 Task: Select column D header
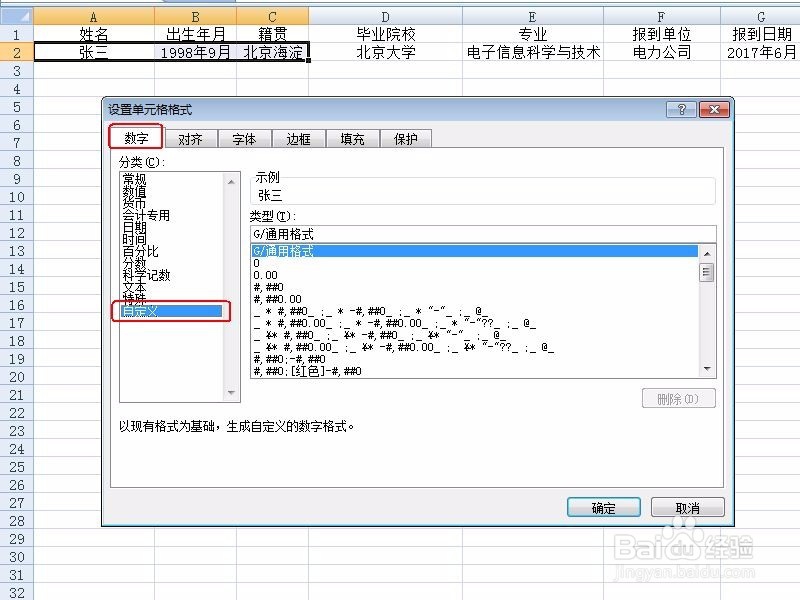click(385, 16)
